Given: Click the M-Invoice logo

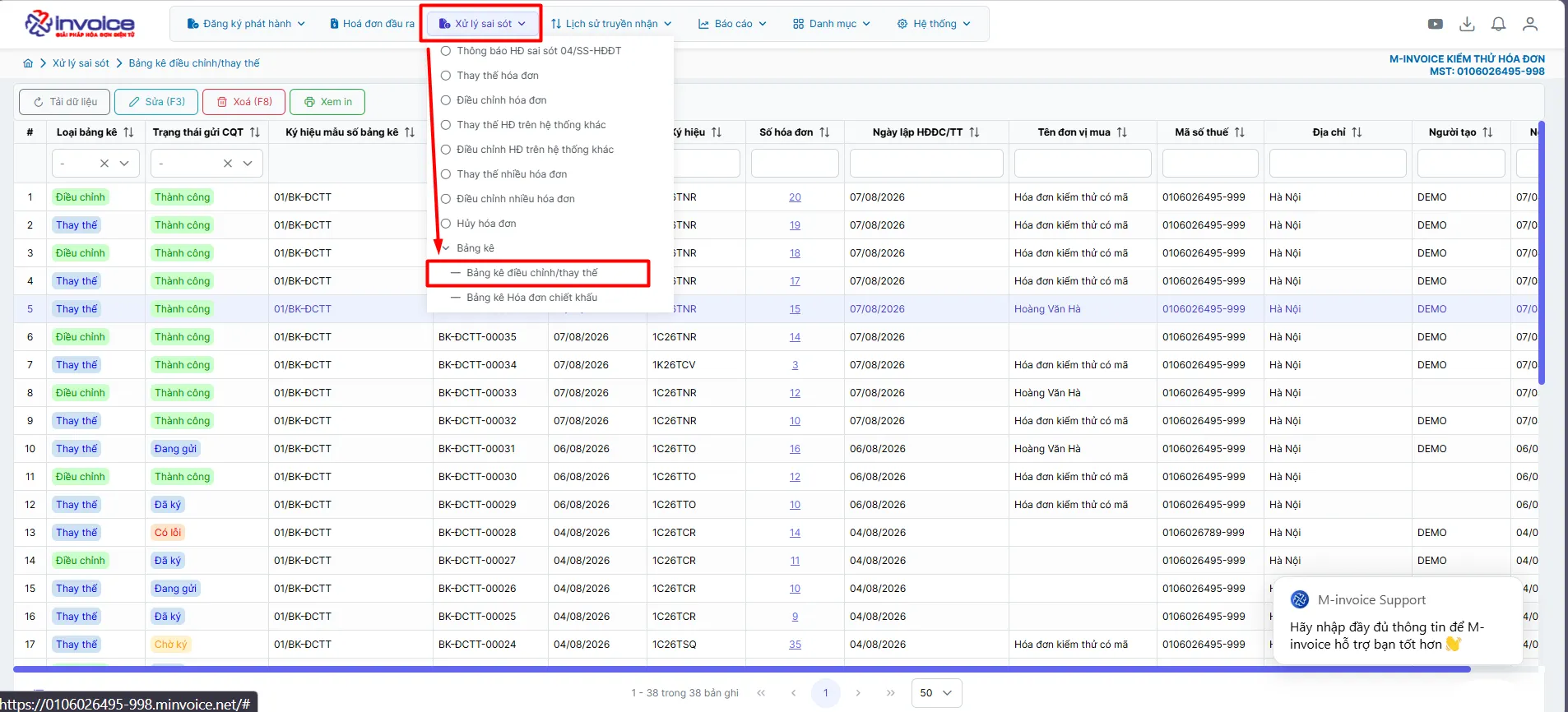Looking at the screenshot, I should coord(80,24).
